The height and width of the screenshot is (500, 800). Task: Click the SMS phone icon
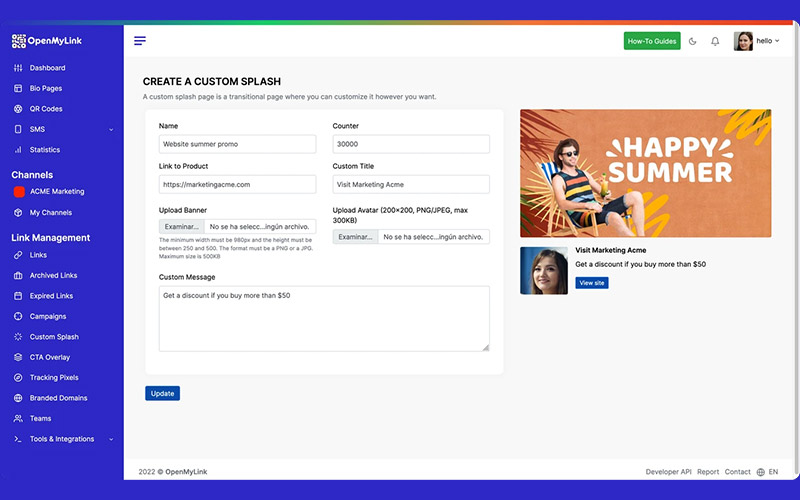[x=18, y=129]
